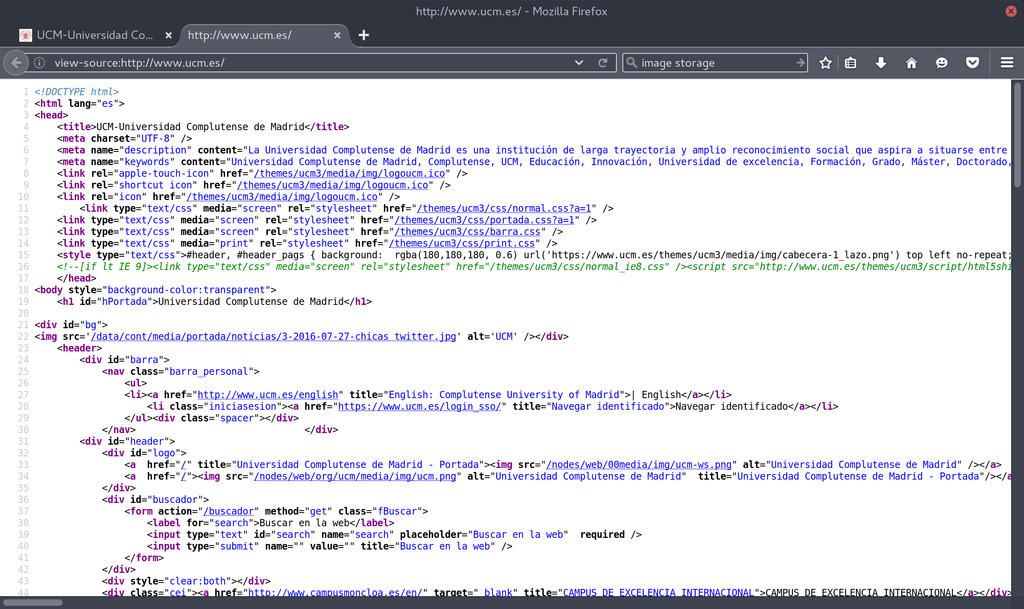
Task: Show bookmarks list icon
Action: (850, 63)
